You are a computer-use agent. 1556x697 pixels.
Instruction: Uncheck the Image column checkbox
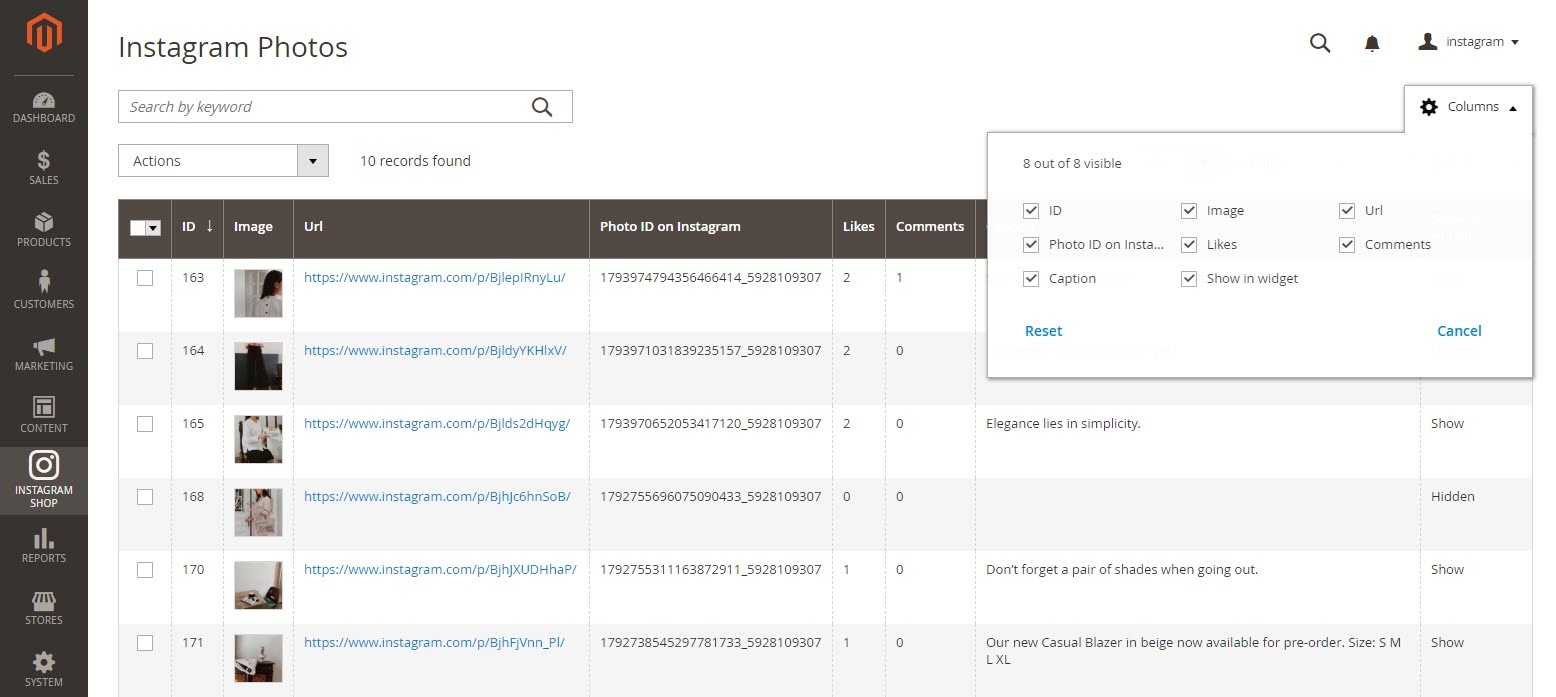click(1189, 211)
